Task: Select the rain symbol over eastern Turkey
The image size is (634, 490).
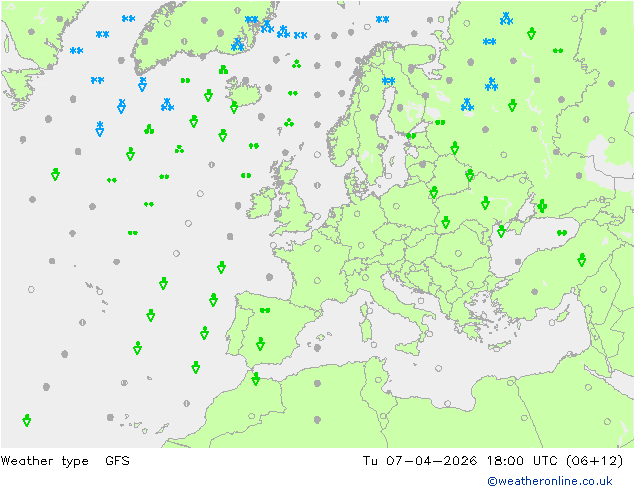Action: [x=581, y=260]
